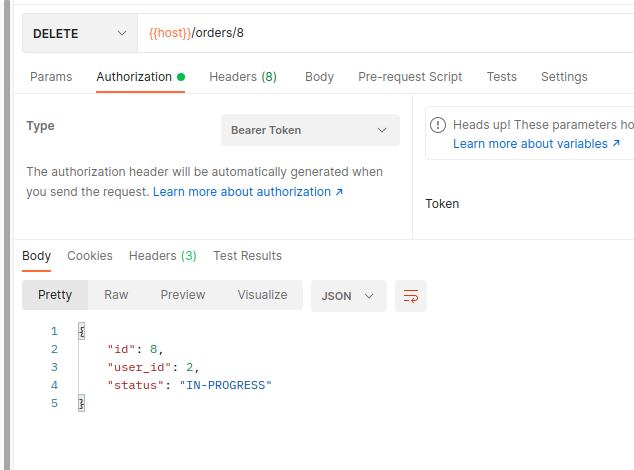Toggle the wrap lines icon
The width and height of the screenshot is (634, 470).
[x=411, y=296]
